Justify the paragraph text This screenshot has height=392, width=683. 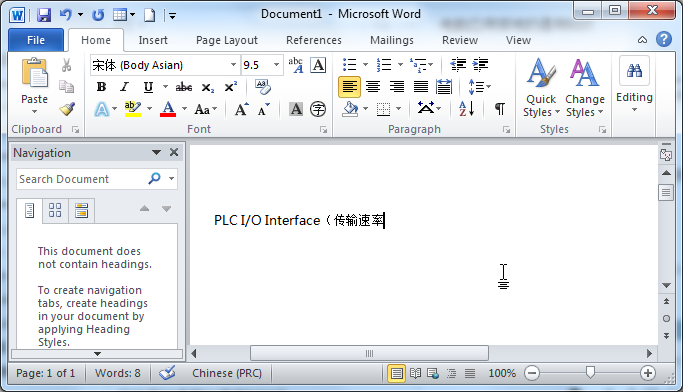coord(421,87)
